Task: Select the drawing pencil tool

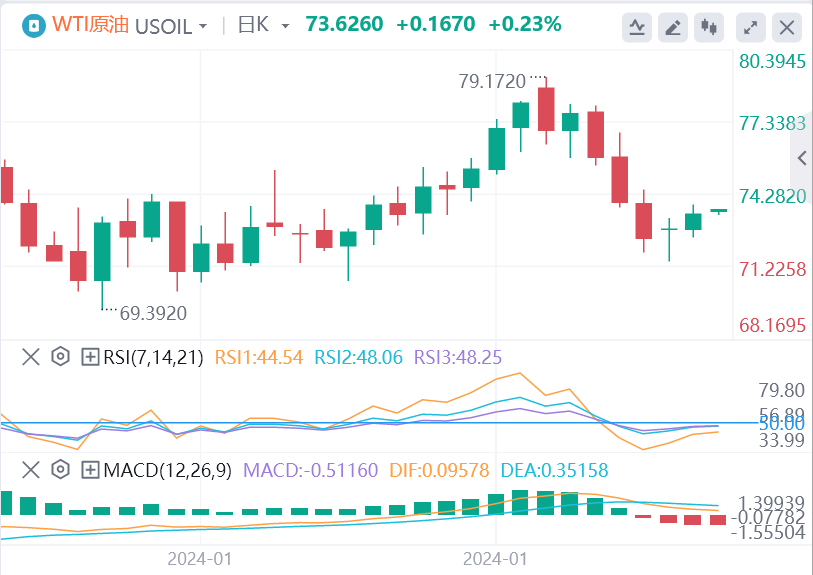Action: pos(673,27)
